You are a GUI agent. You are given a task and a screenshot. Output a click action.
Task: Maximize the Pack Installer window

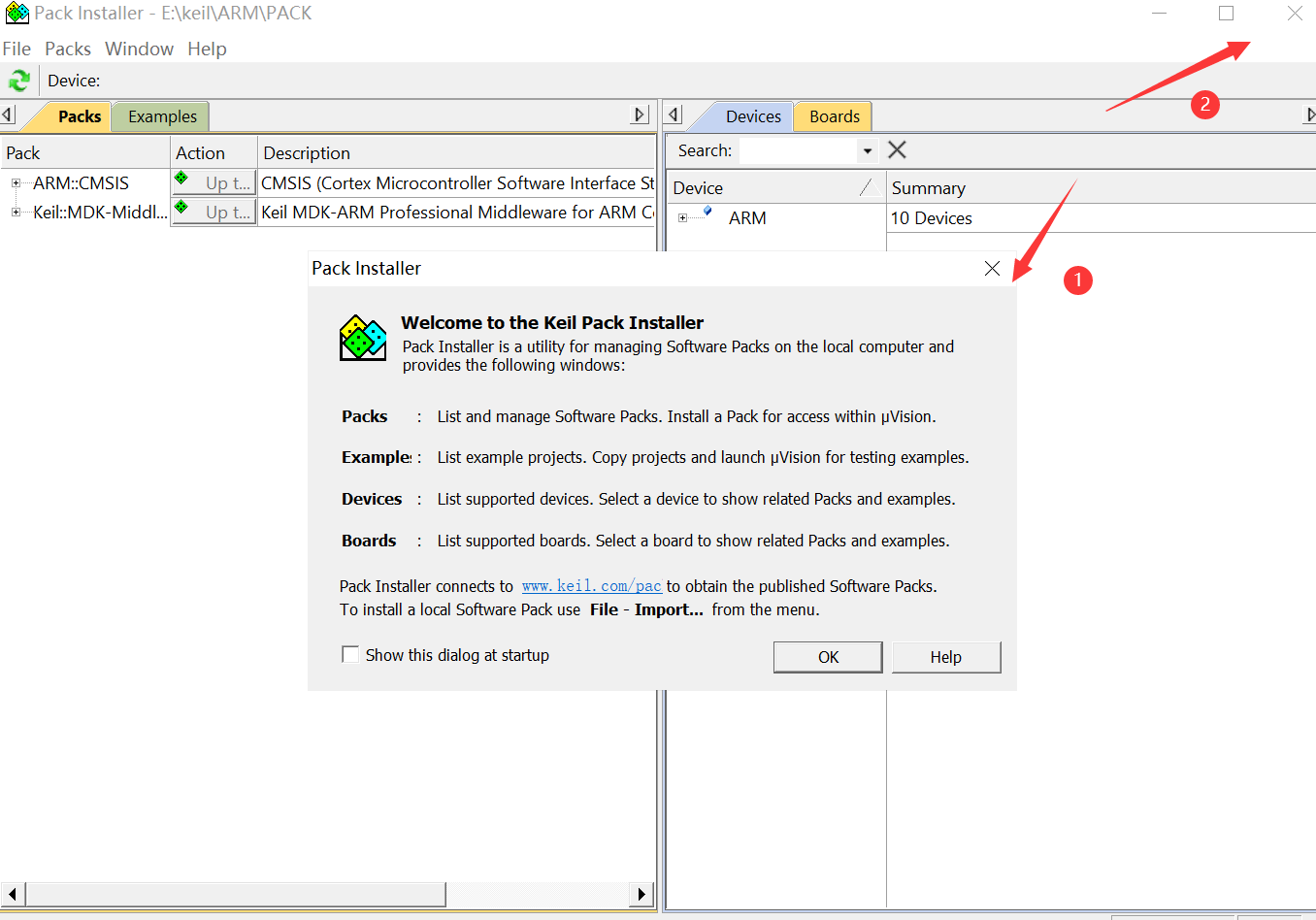coord(1227,13)
